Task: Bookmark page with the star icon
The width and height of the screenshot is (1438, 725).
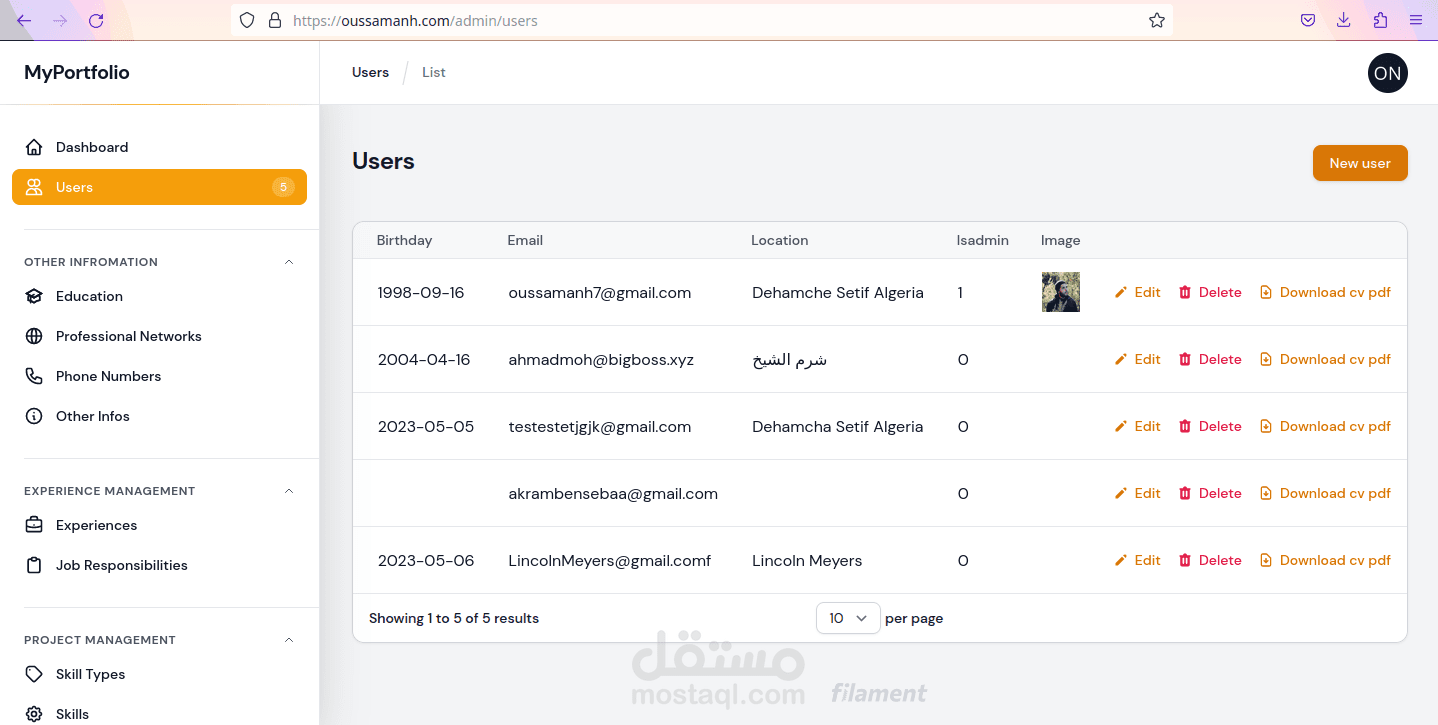Action: [1157, 20]
